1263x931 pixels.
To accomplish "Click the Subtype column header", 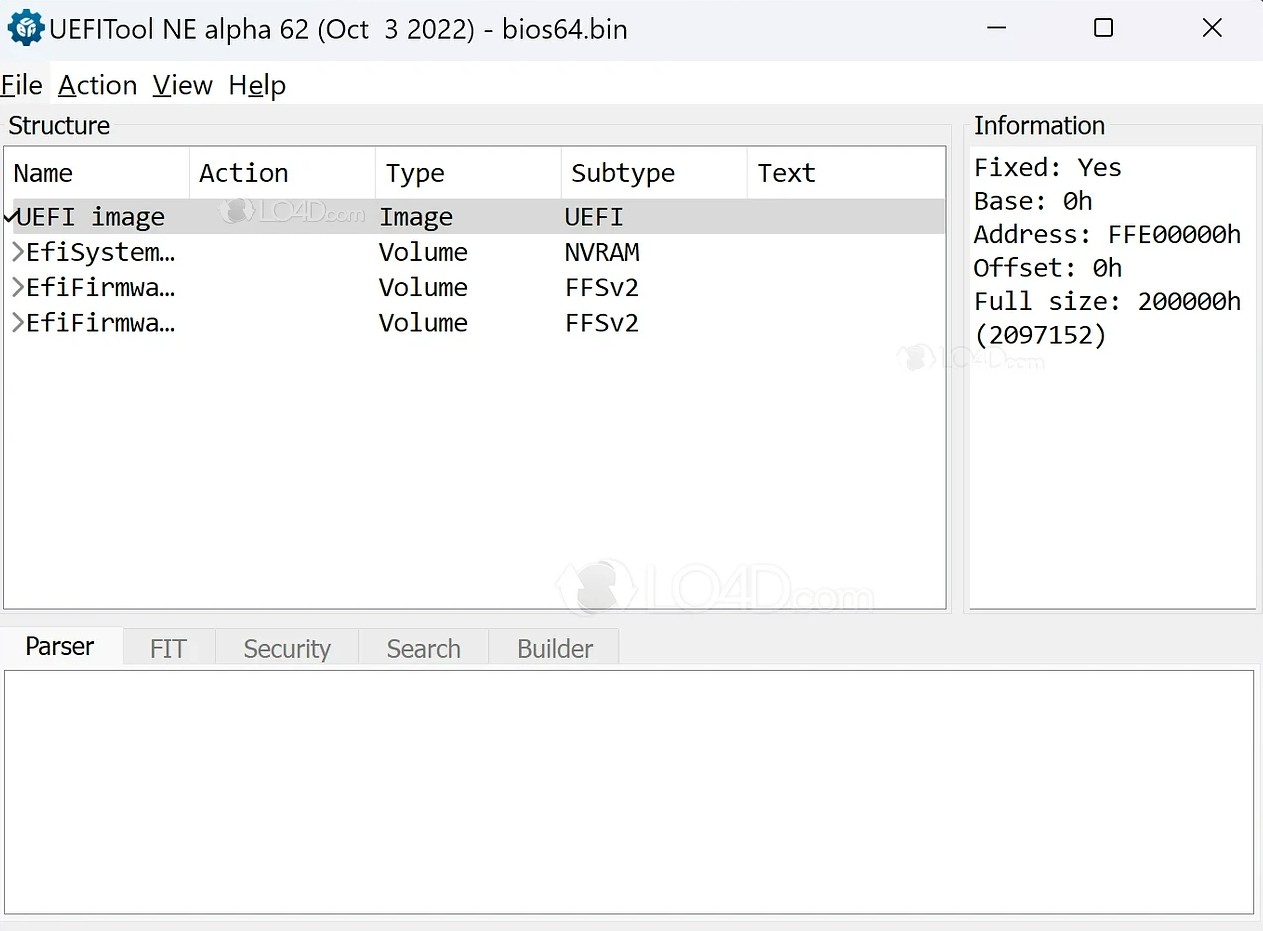I will pyautogui.click(x=654, y=173).
